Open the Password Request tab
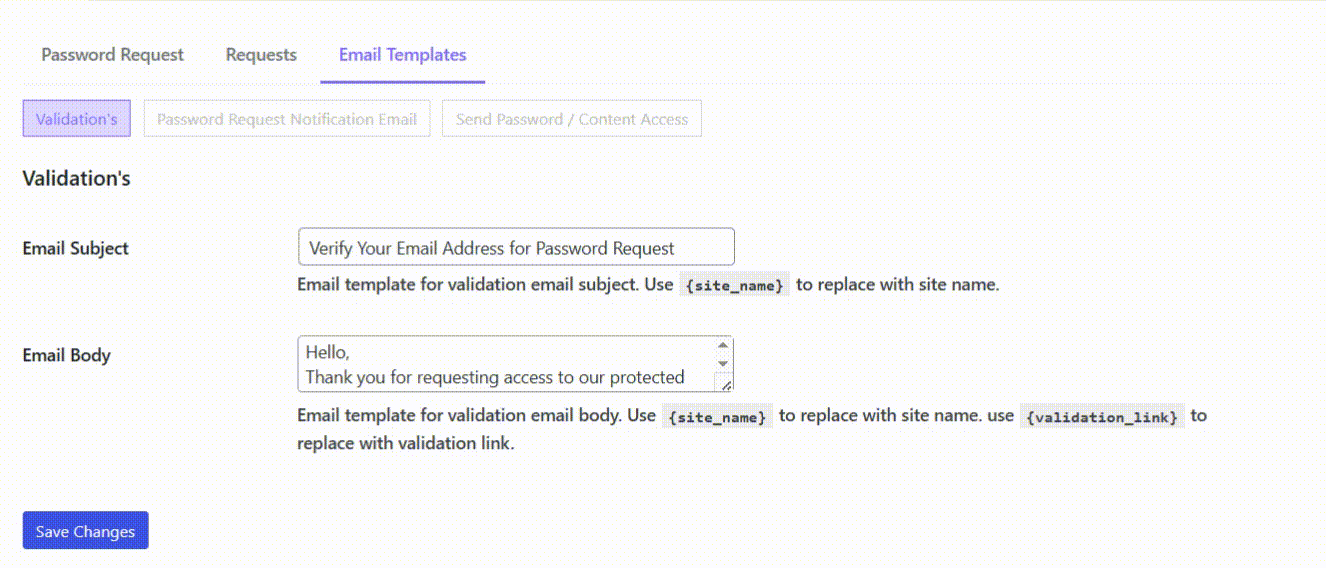1326x568 pixels. (x=112, y=55)
